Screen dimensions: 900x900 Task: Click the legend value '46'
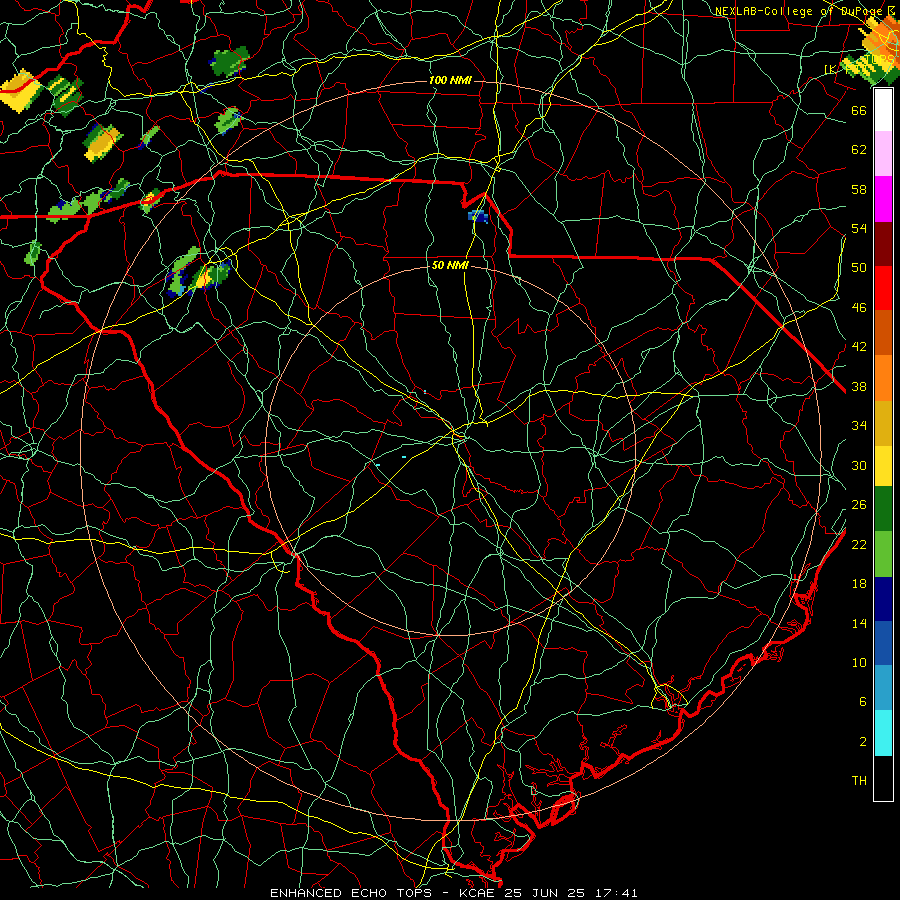[859, 307]
